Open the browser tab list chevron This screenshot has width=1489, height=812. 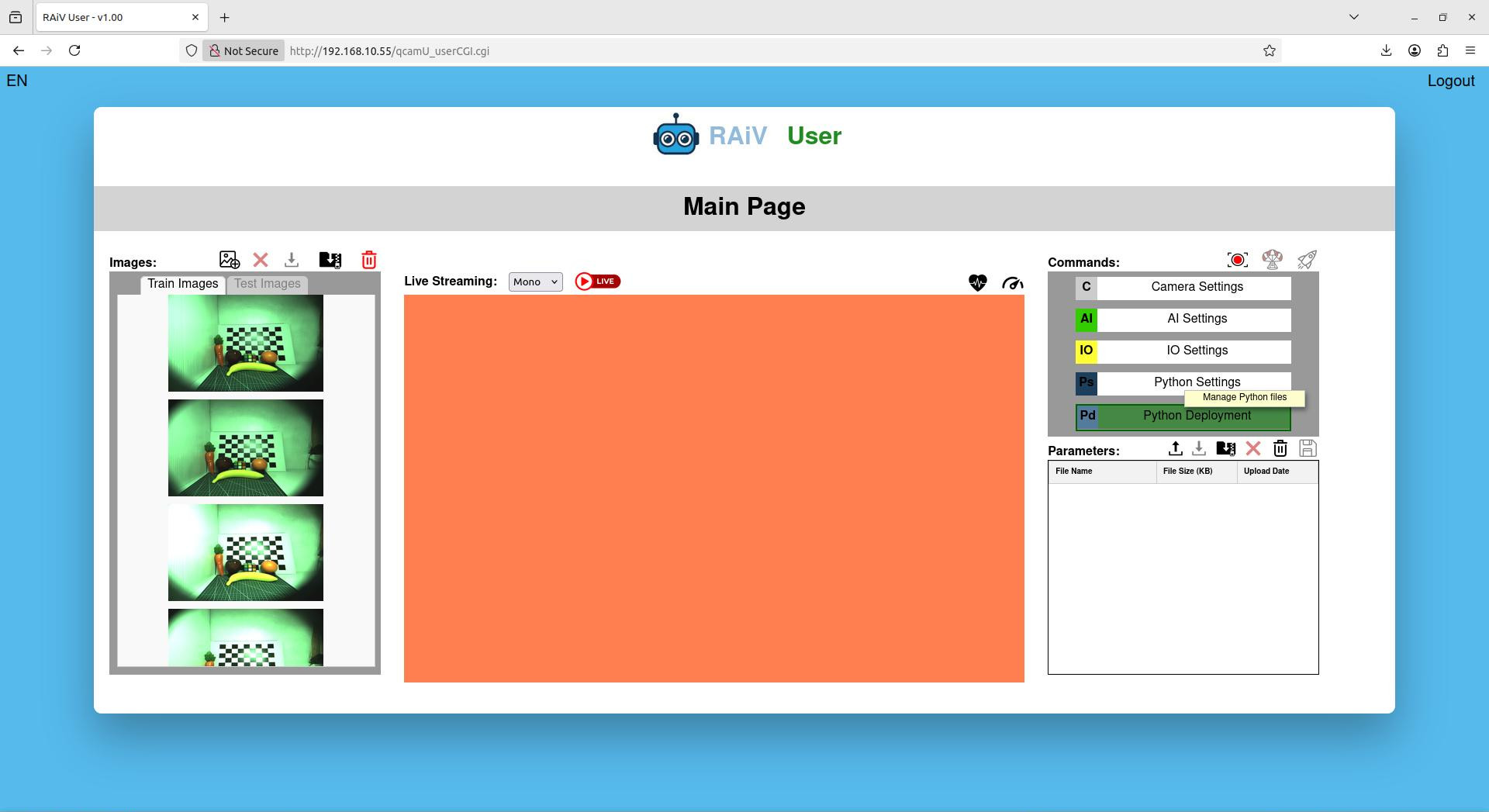(1354, 16)
